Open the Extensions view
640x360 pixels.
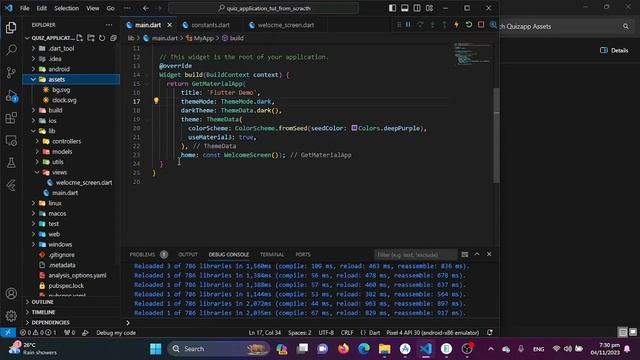click(11, 118)
